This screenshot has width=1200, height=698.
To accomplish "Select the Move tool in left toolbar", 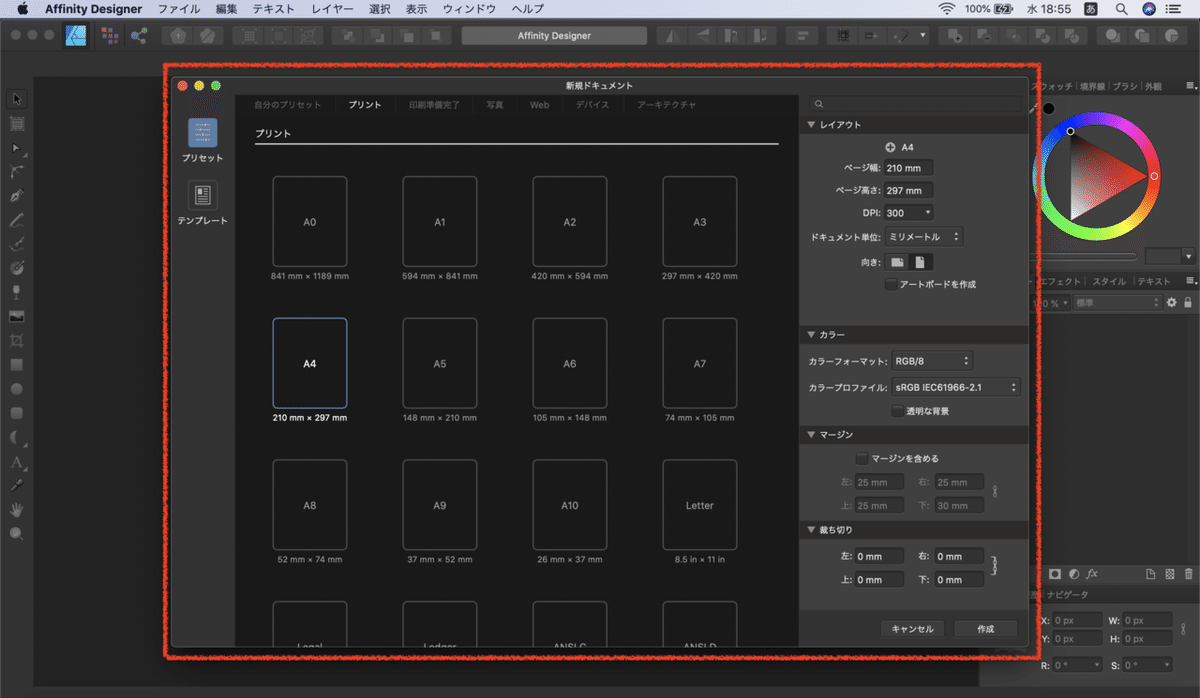I will tap(17, 99).
